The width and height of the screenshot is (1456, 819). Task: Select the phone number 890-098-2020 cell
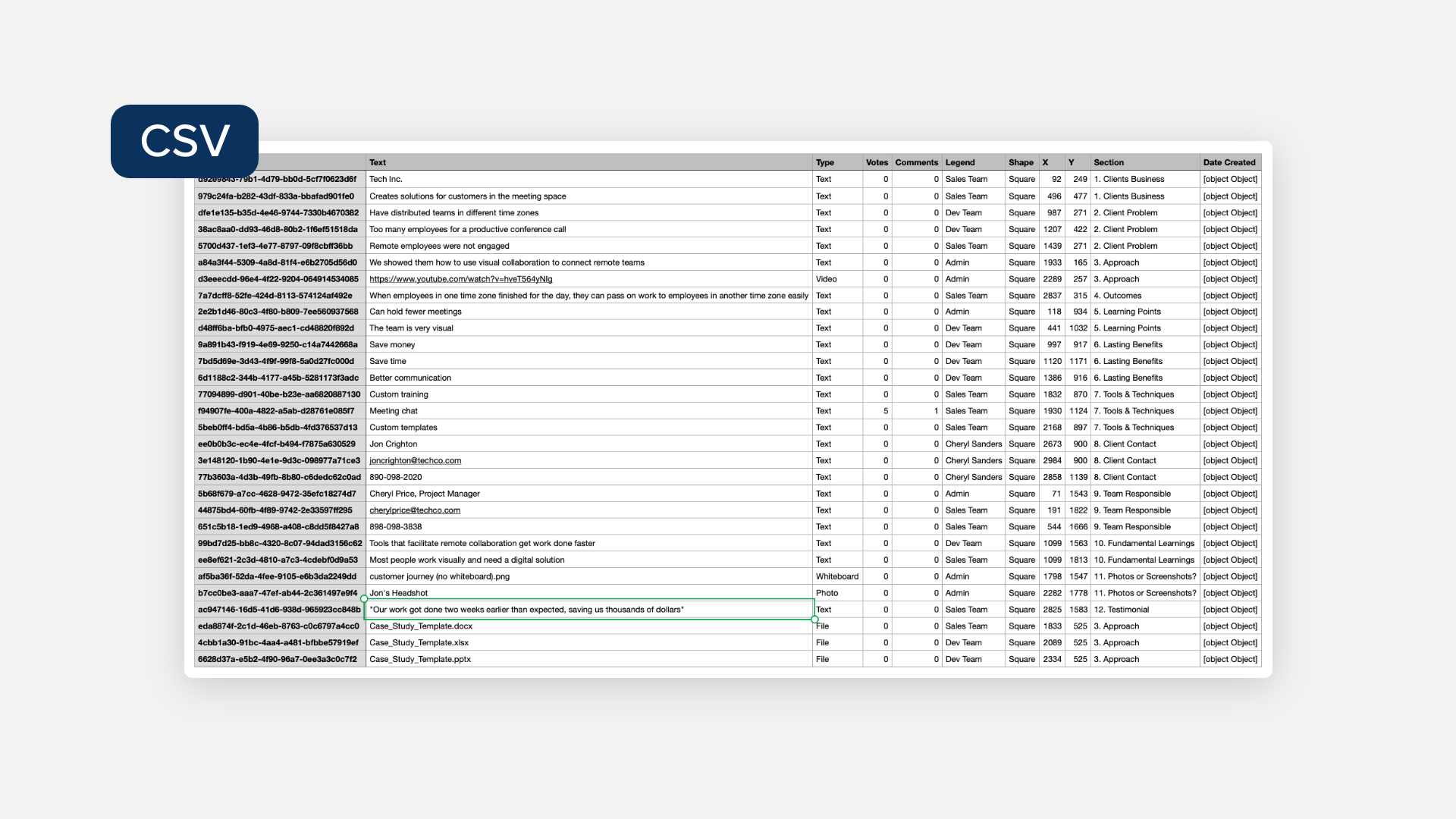[589, 478]
